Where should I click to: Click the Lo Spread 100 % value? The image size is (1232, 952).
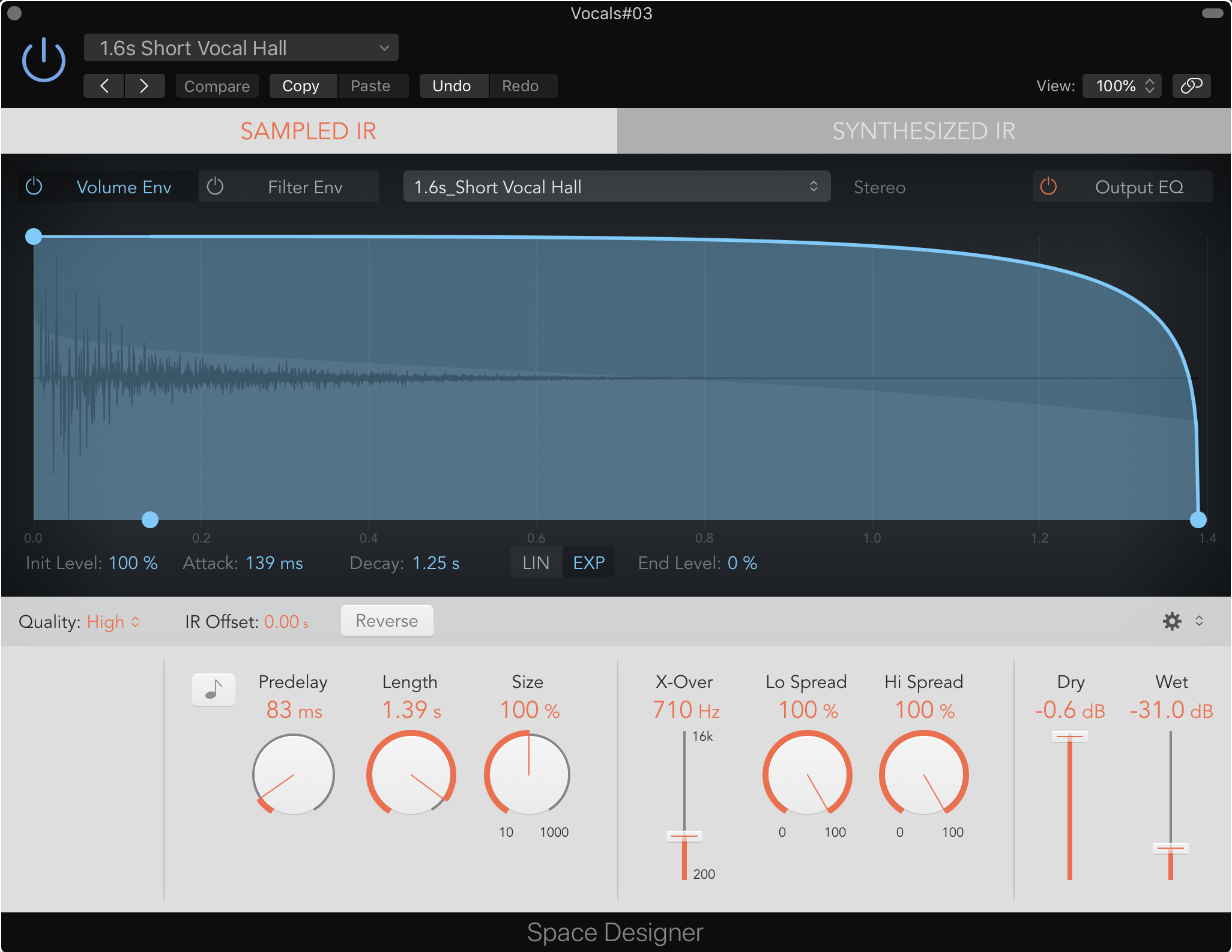tap(808, 711)
